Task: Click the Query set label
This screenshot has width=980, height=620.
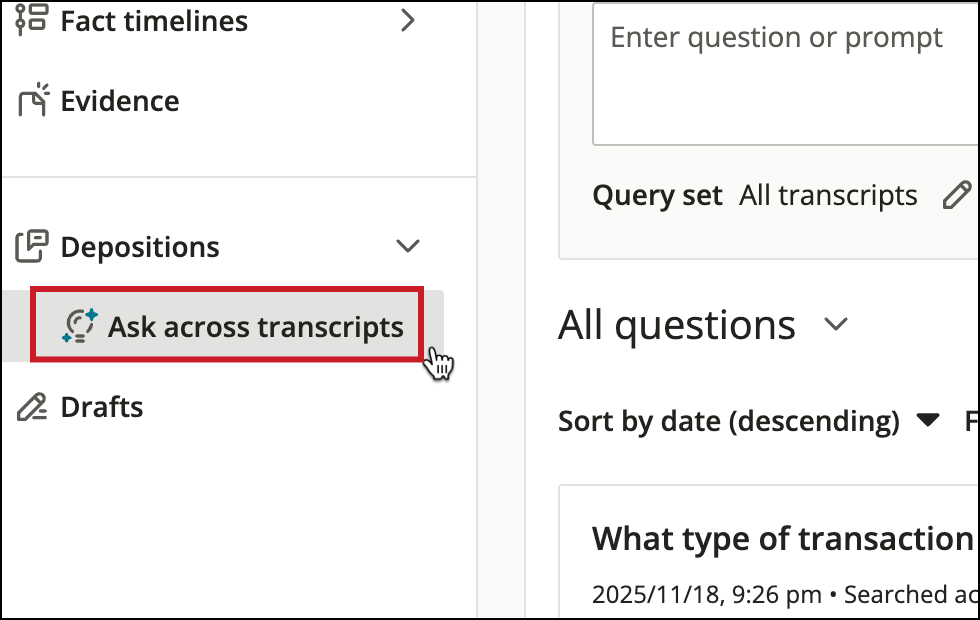Action: tap(658, 194)
